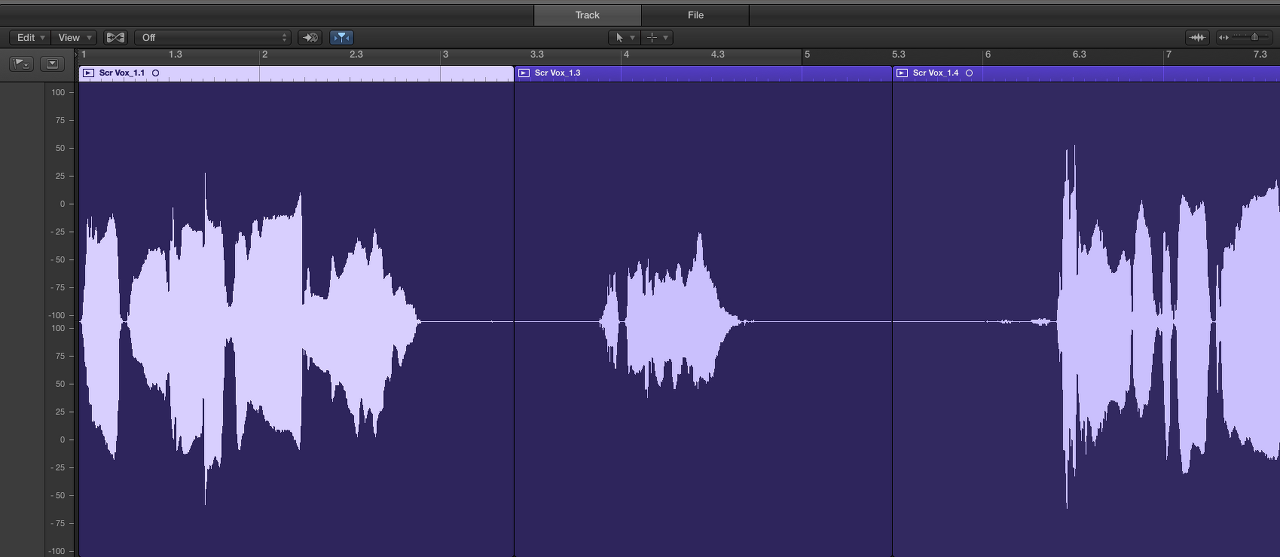
Task: Open the Pointer left-click tool menu
Action: (x=624, y=37)
